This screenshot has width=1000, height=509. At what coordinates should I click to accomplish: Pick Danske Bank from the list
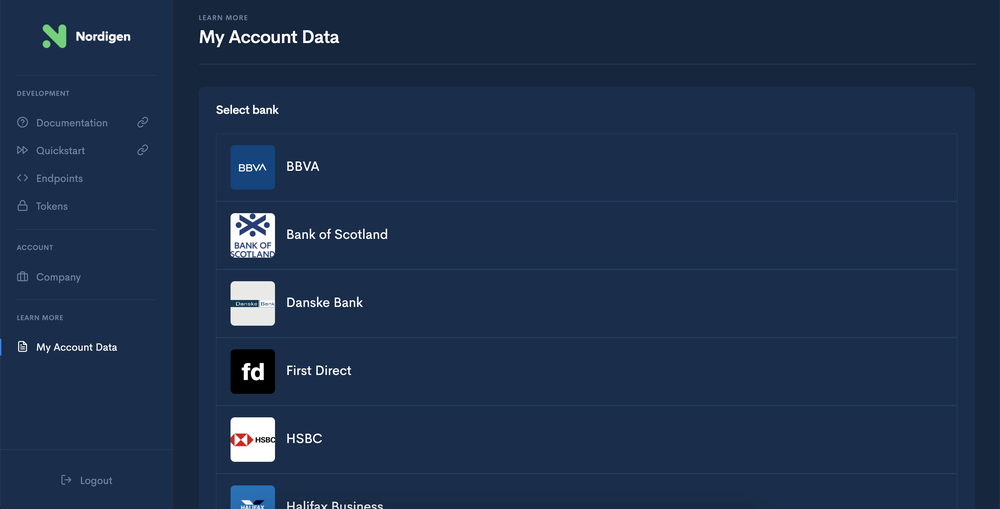coord(586,304)
